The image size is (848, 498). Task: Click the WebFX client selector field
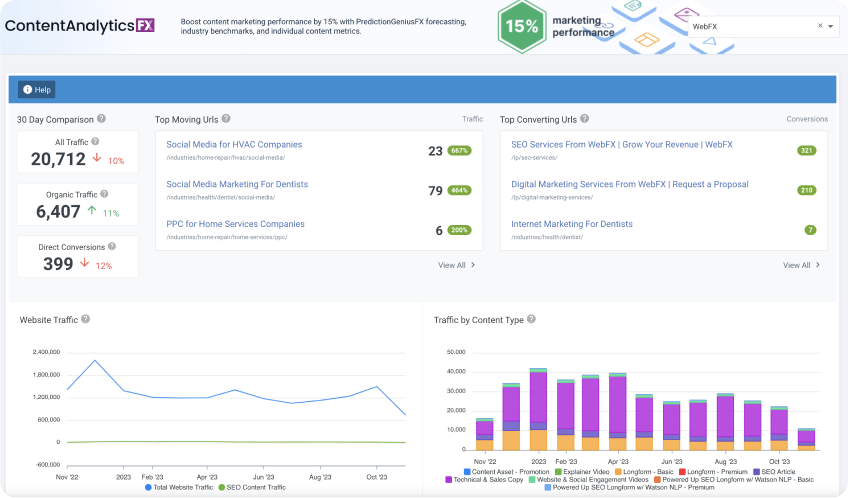(x=763, y=26)
